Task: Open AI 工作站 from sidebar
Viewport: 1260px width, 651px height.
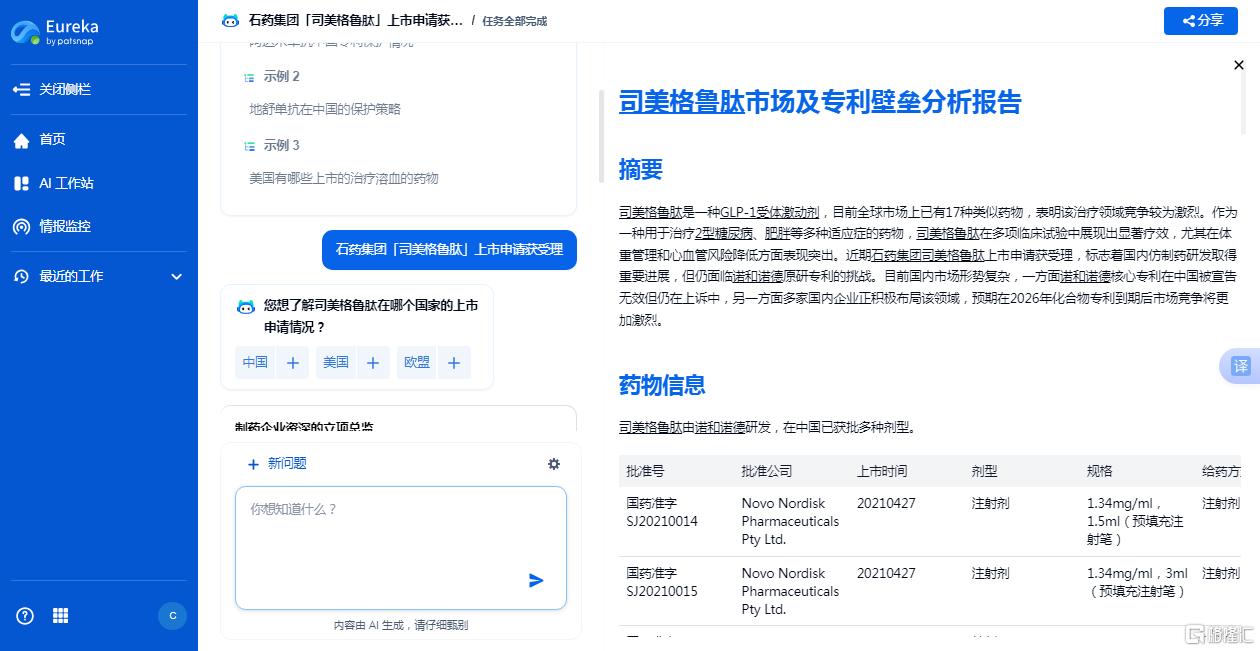Action: (53, 183)
